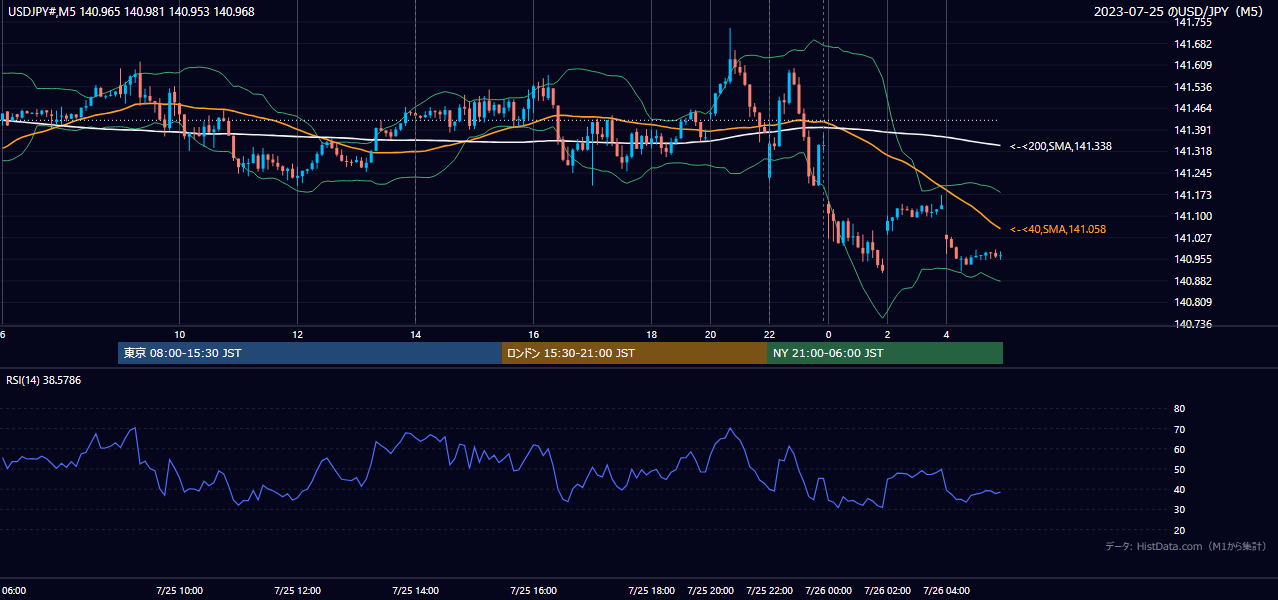Click price axis value 141.027
This screenshot has height=600, width=1278.
(x=1194, y=238)
